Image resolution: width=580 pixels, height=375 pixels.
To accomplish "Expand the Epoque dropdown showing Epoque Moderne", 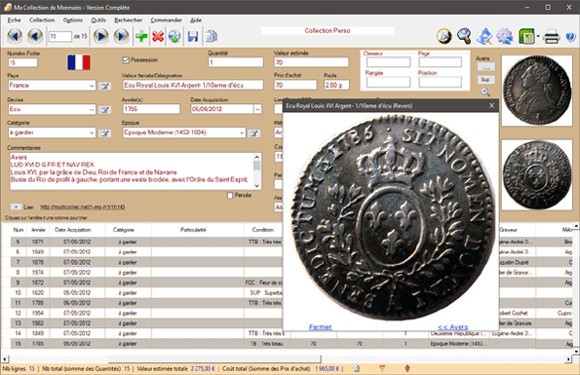I will point(242,132).
